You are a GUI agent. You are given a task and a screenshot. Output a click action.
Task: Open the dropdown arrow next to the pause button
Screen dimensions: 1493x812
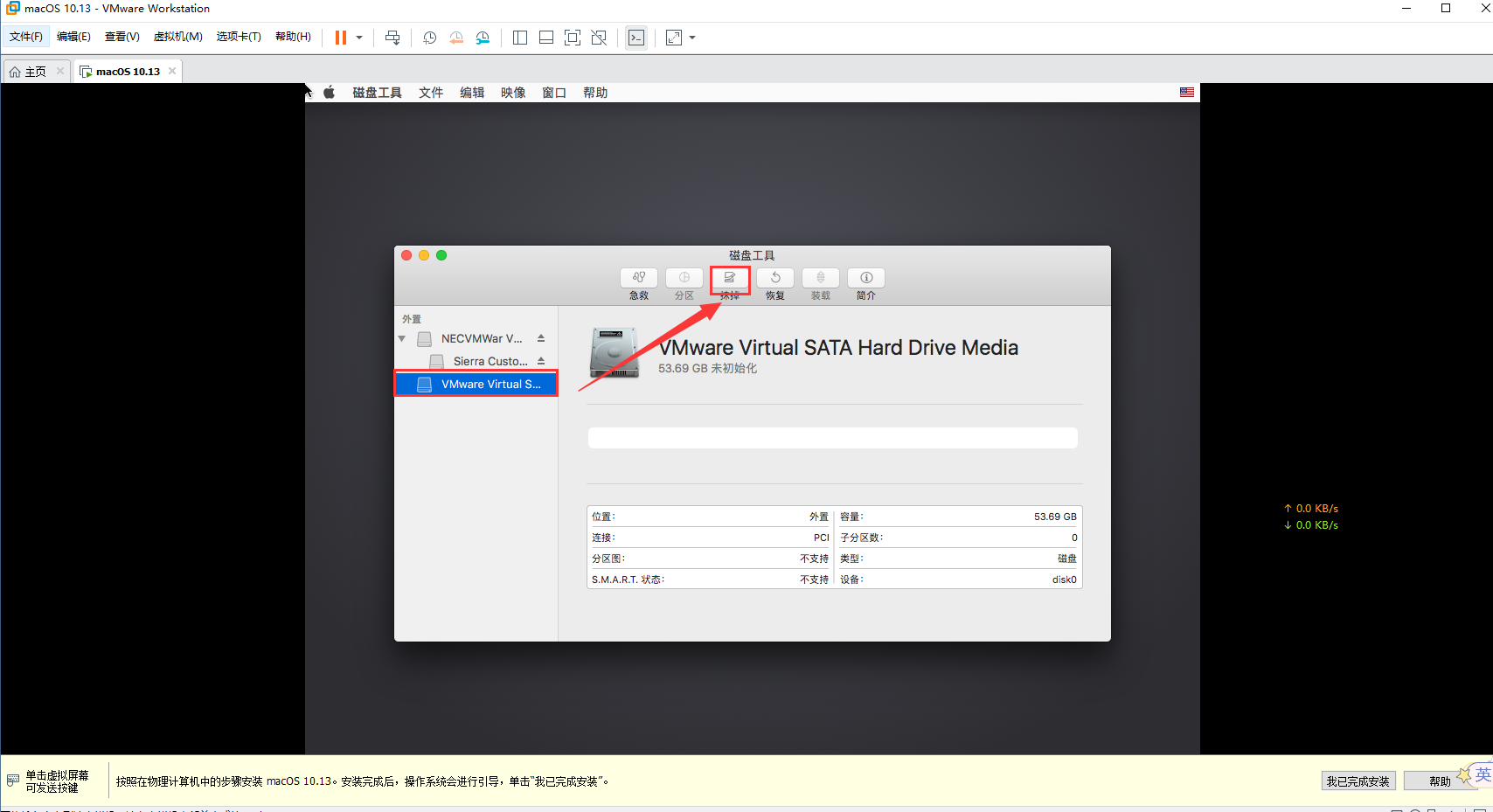click(x=359, y=38)
